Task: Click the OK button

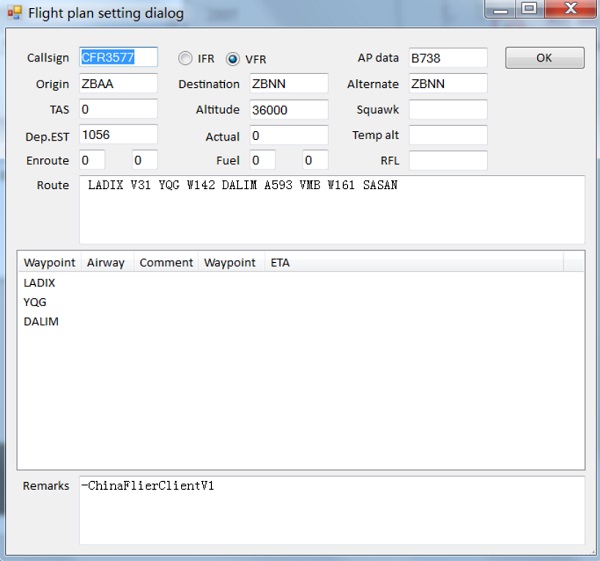Action: [x=545, y=58]
